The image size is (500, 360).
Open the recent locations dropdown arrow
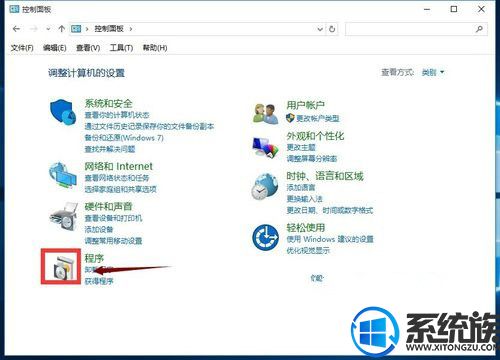[x=48, y=29]
